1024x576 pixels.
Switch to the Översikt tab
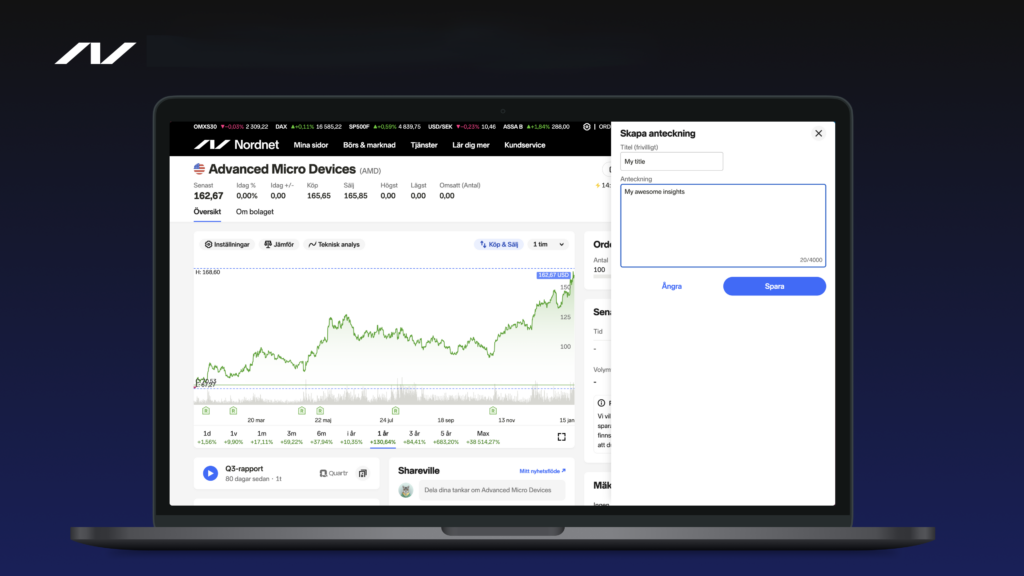point(207,212)
